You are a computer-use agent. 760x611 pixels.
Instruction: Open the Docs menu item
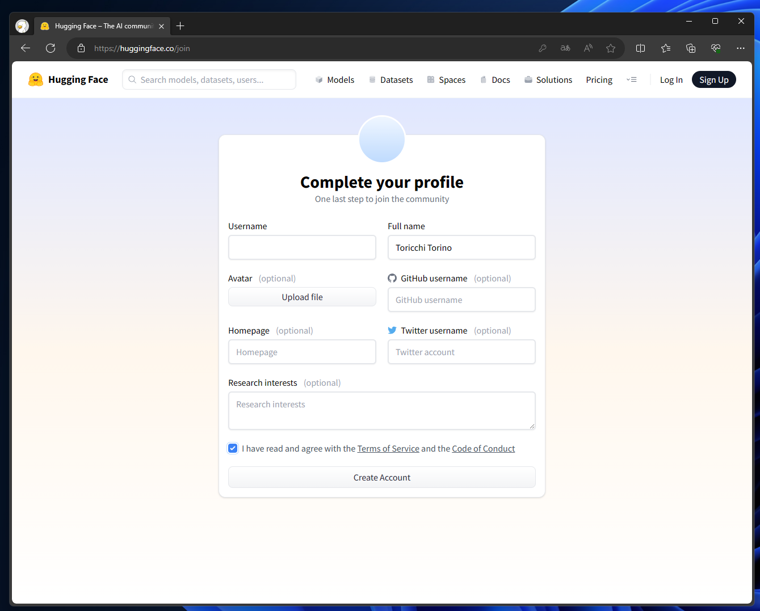(x=495, y=79)
